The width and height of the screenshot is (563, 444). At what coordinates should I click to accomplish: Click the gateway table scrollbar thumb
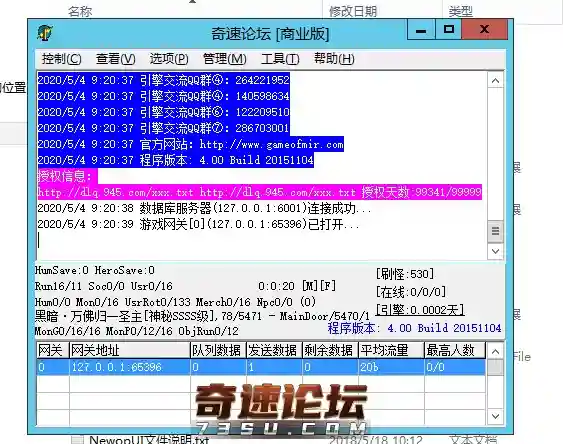pyautogui.click(x=495, y=367)
